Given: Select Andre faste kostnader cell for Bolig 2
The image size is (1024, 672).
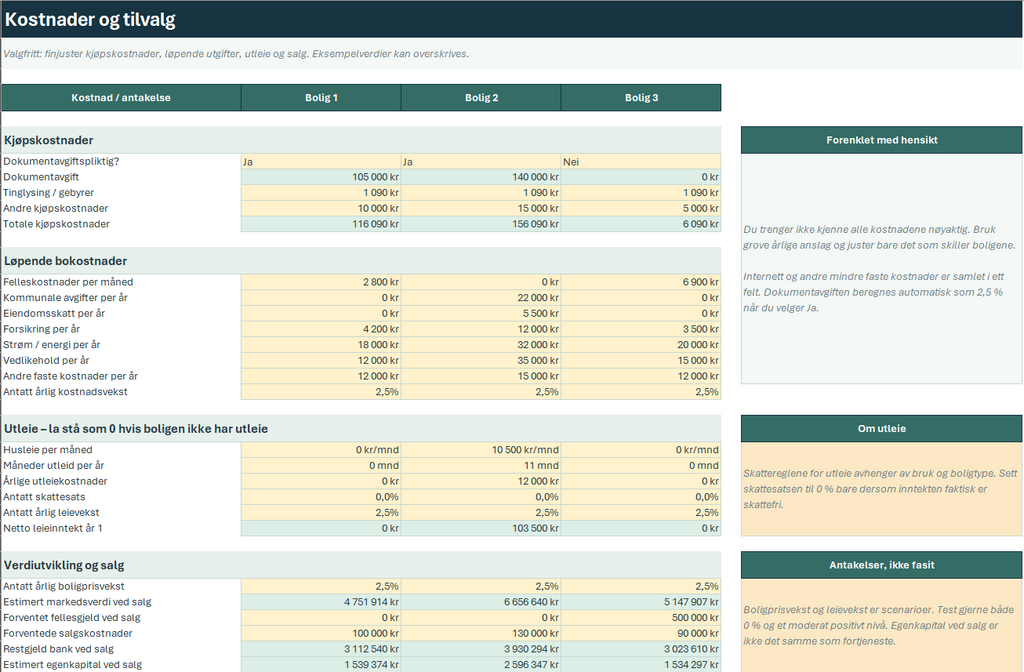Looking at the screenshot, I should [481, 376].
